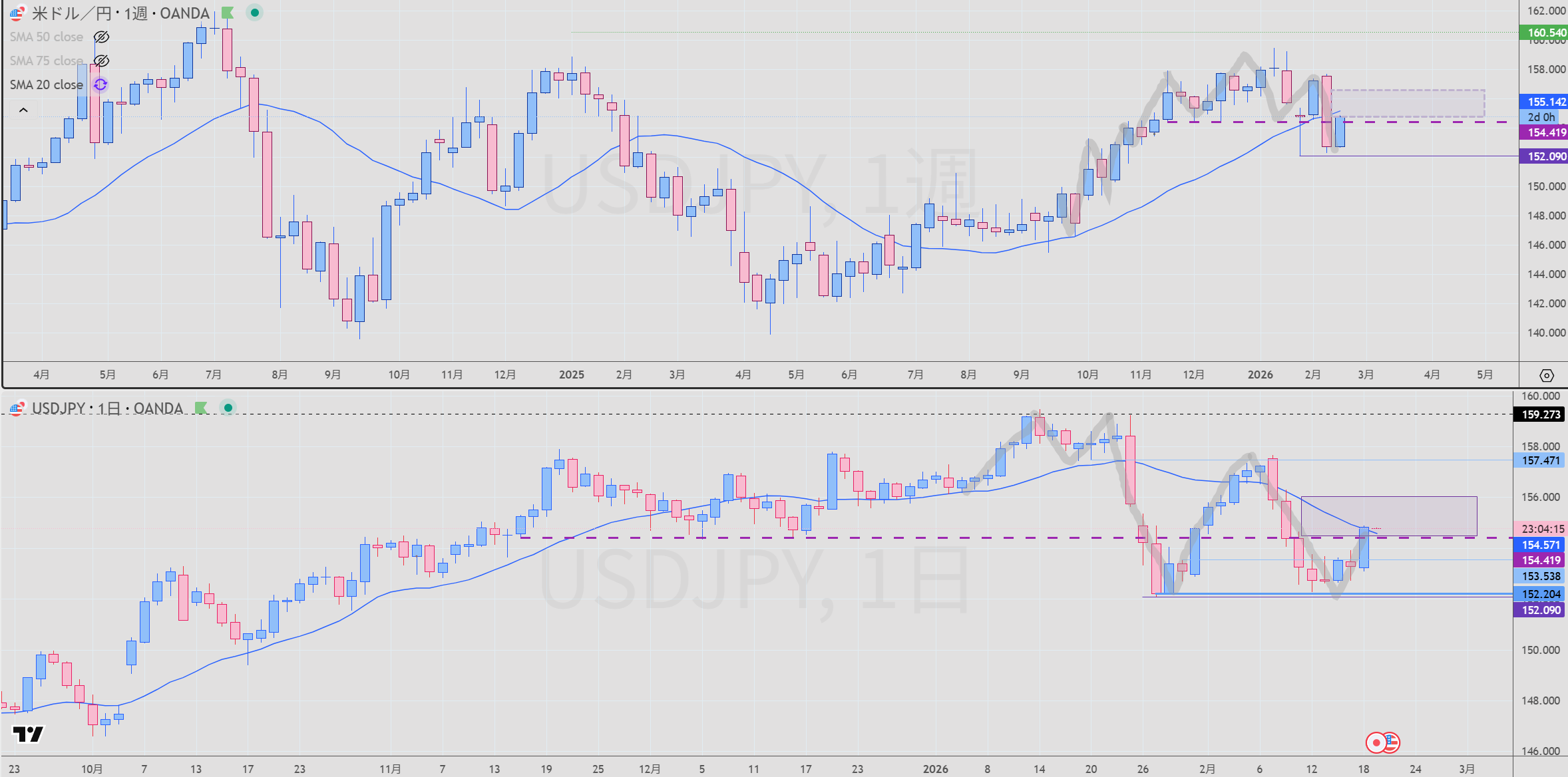This screenshot has height=777, width=1568.
Task: Click green flag icon on daily chart
Action: 200,408
